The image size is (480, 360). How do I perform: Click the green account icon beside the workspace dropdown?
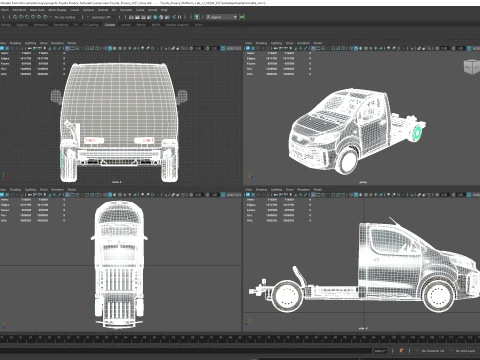coord(242,17)
